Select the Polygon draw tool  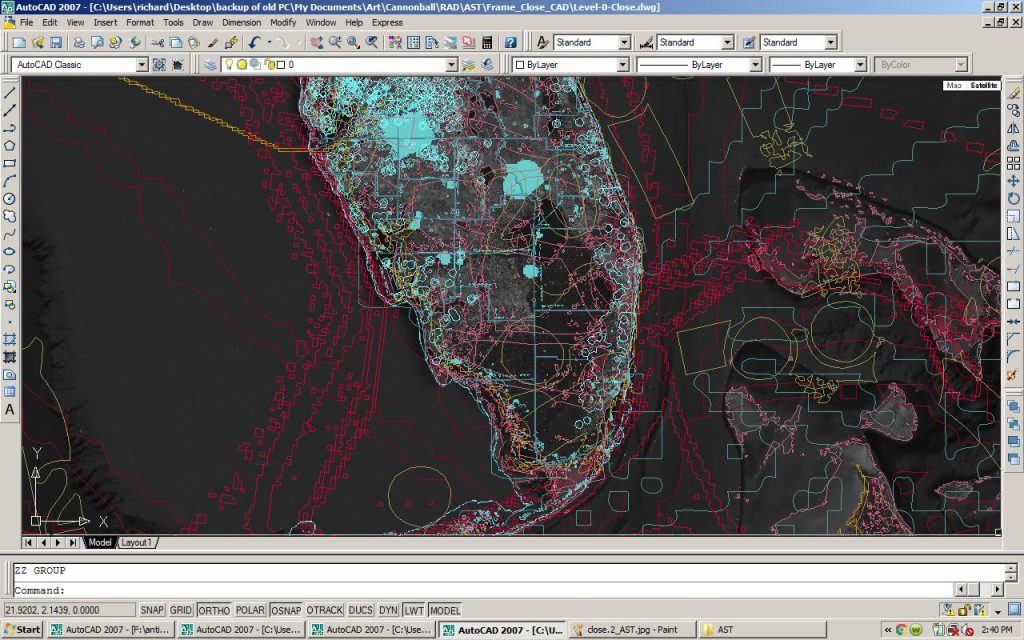click(x=10, y=145)
